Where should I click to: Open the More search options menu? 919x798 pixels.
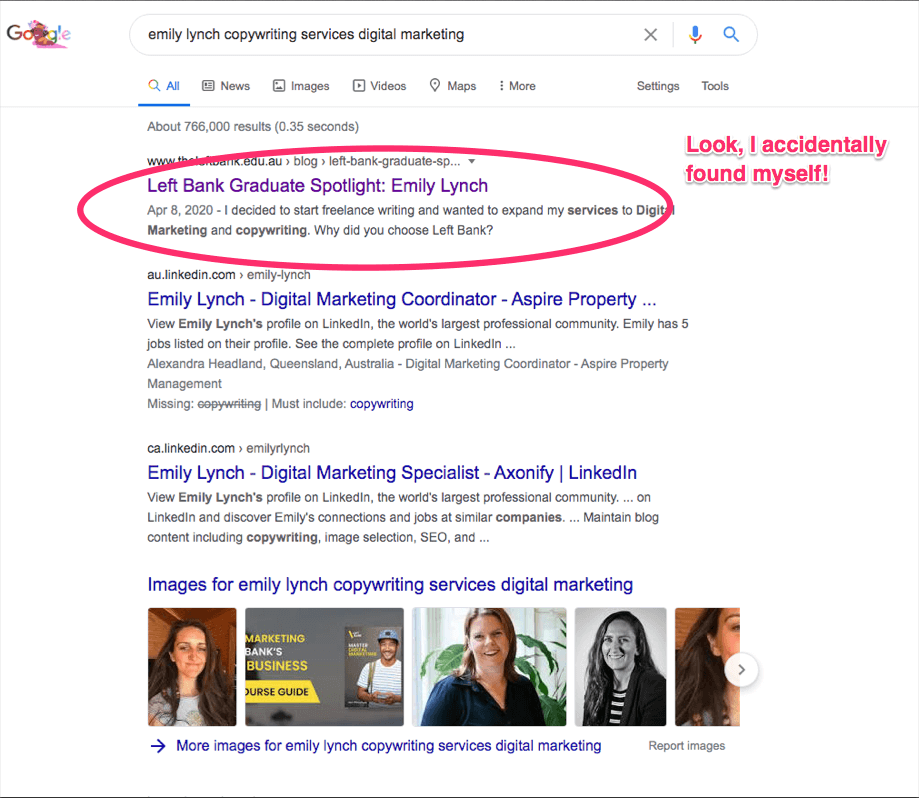tap(517, 86)
